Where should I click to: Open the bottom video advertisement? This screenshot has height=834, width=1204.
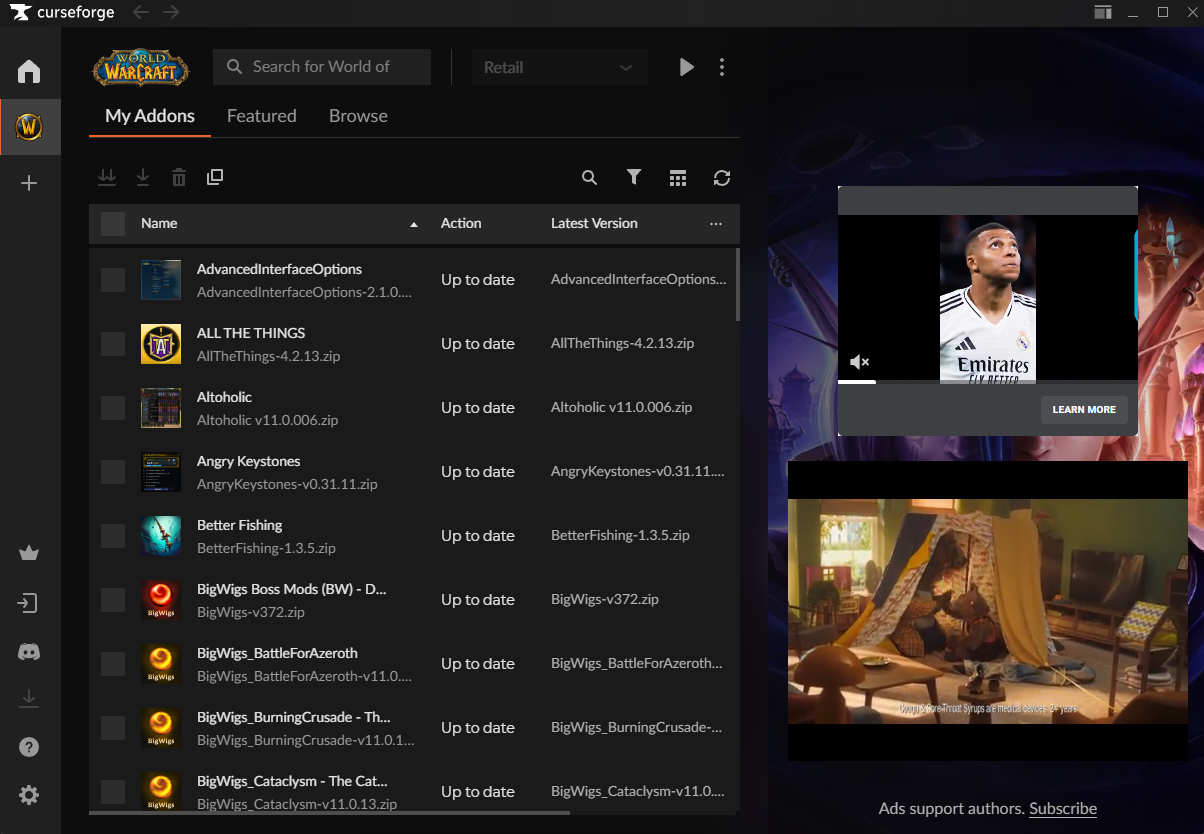(x=988, y=611)
